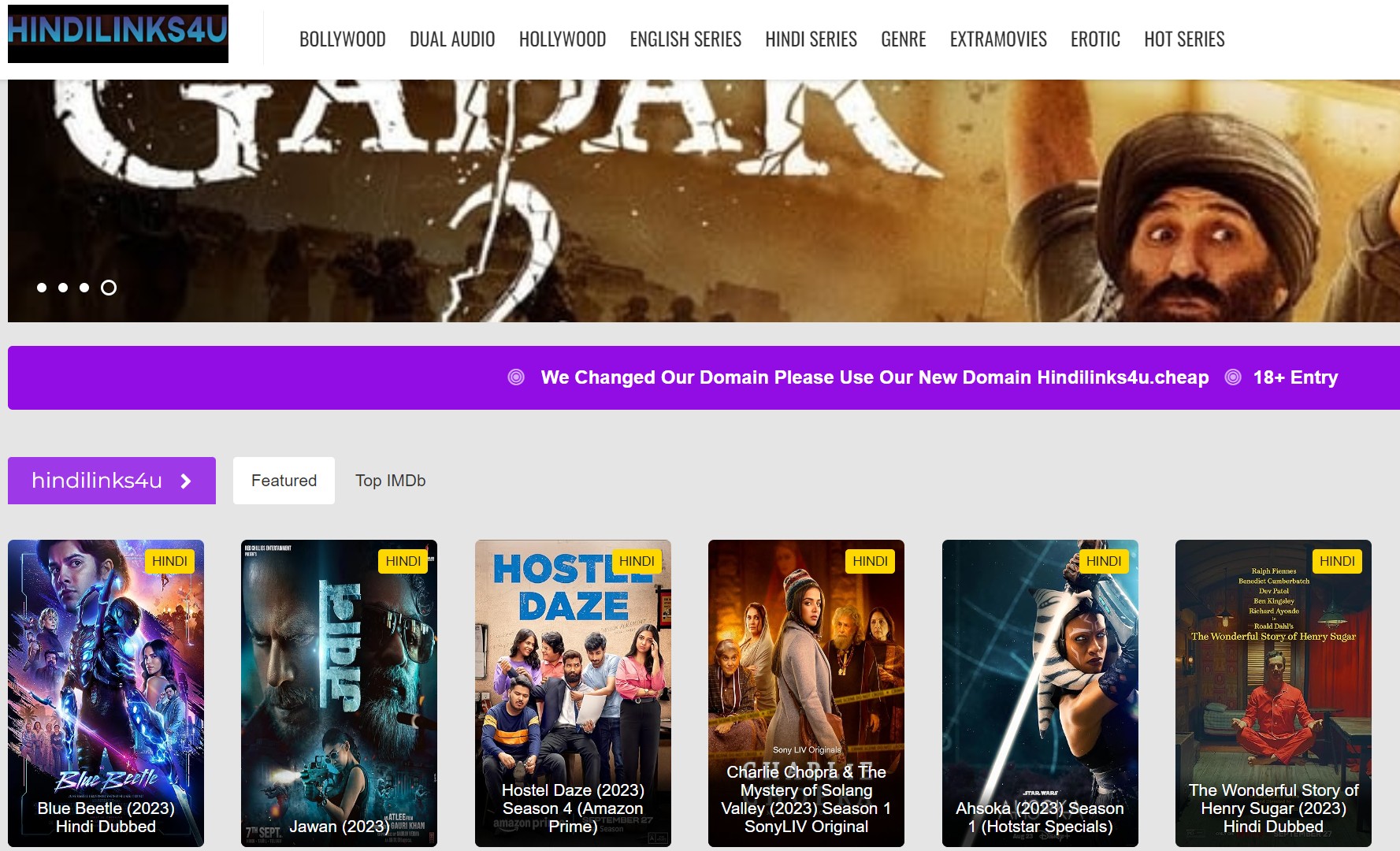Screen dimensions: 1400x851
Task: Open the Hostel Daze Season 4 poster
Action: pos(573,693)
